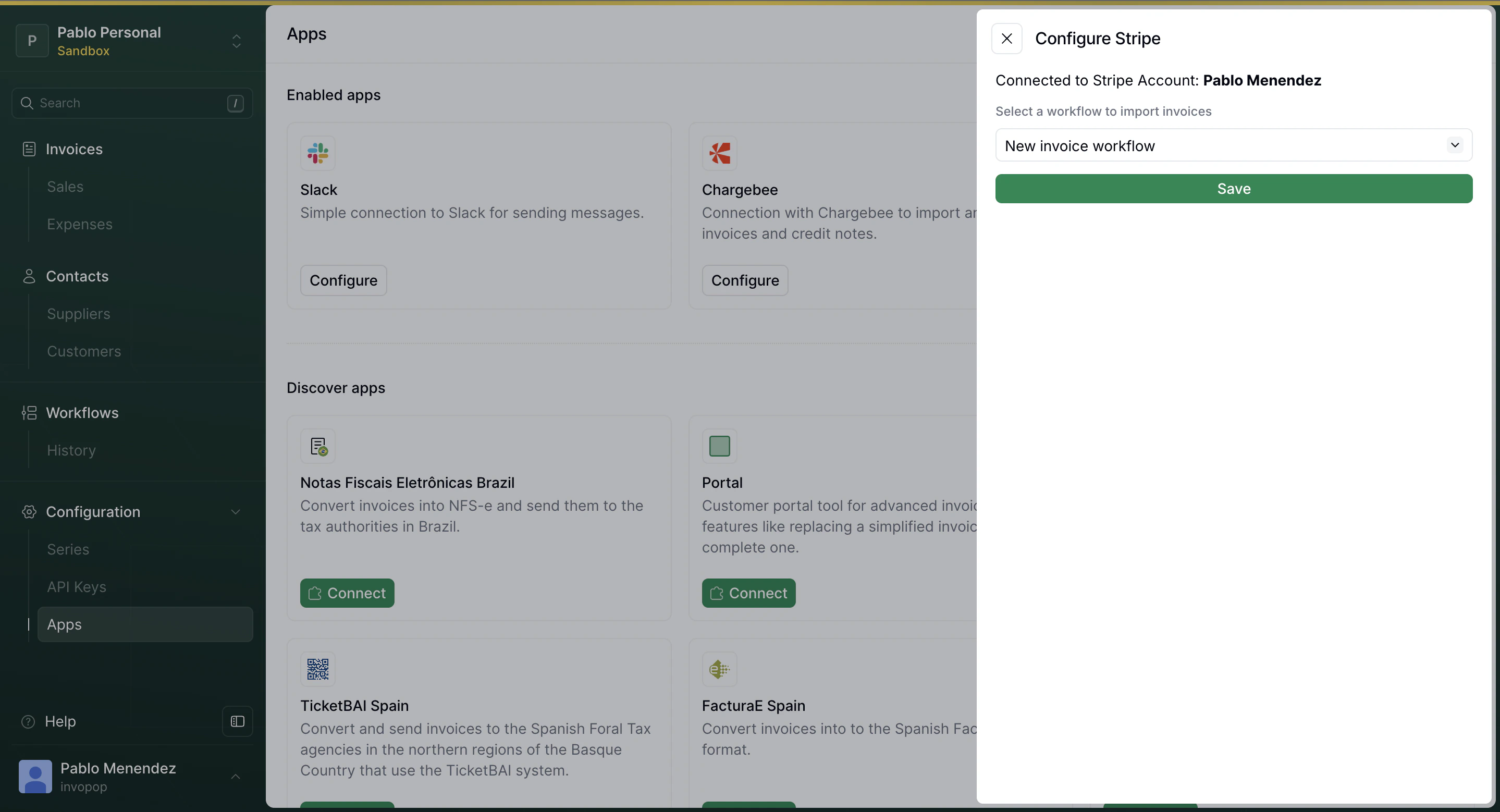Image resolution: width=1500 pixels, height=812 pixels.
Task: Click the TicketBAI Spain QR icon
Action: [x=318, y=669]
